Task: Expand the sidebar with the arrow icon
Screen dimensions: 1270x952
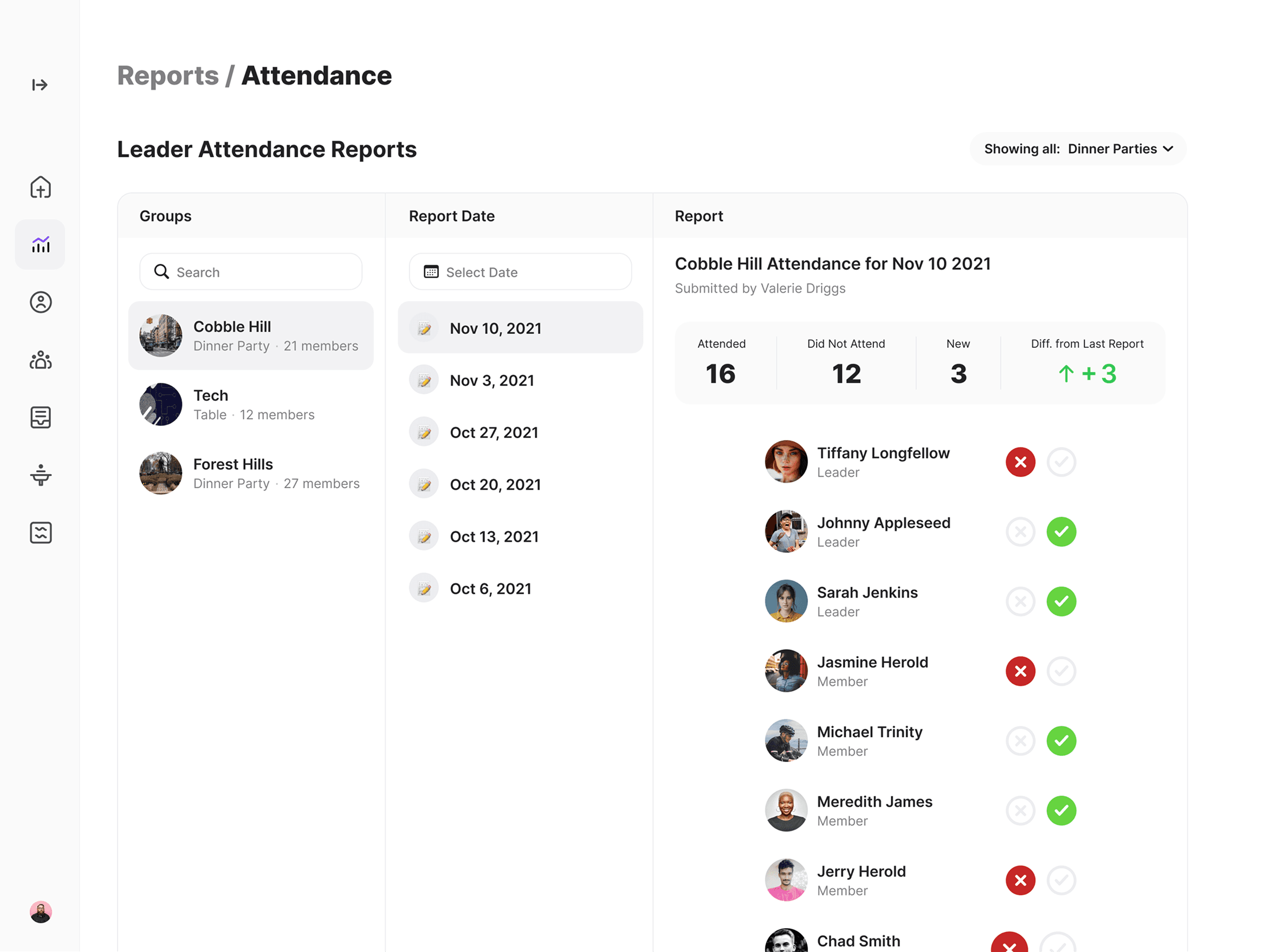Action: [x=40, y=85]
